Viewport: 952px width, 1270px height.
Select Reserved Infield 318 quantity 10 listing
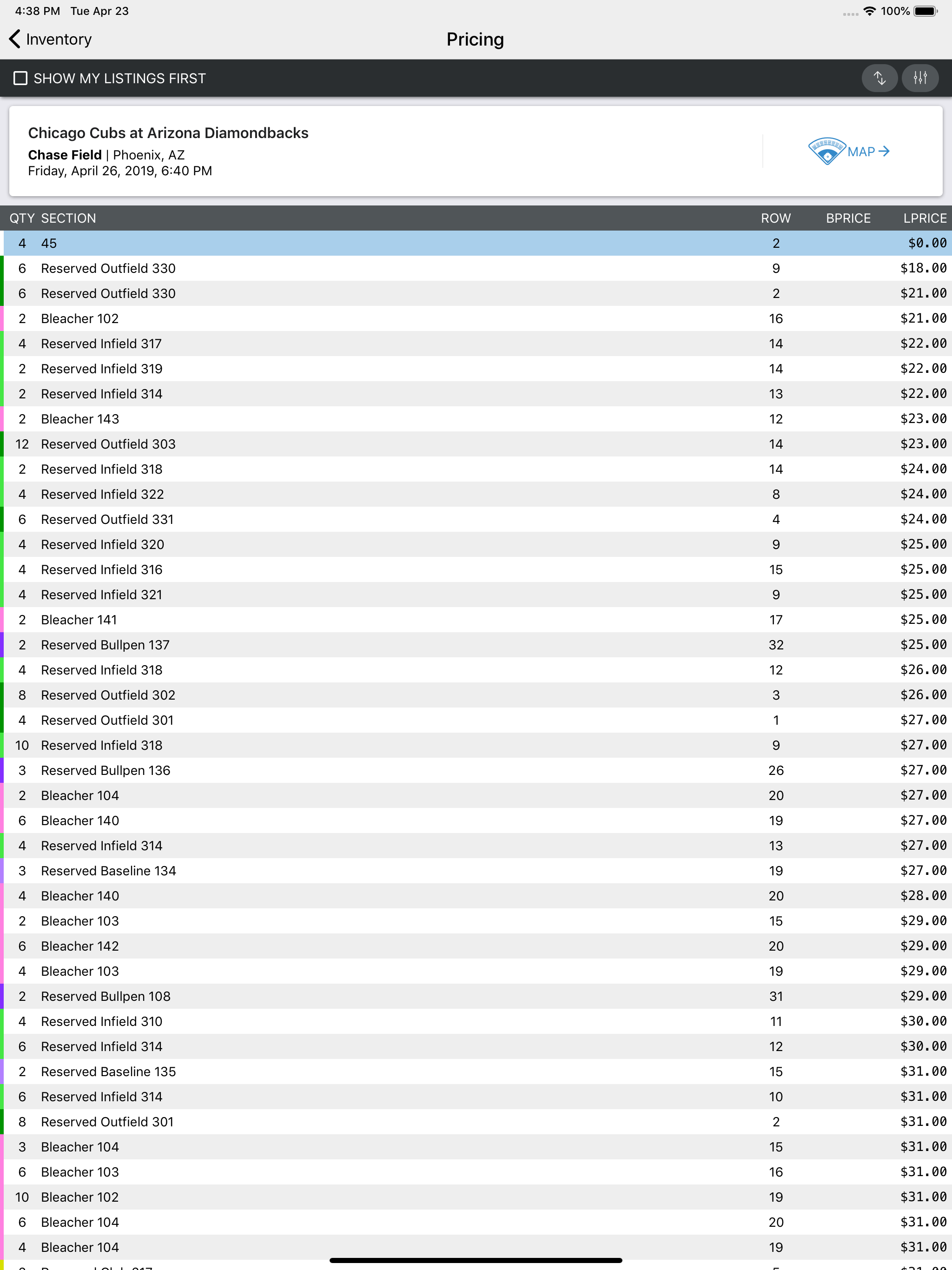476,745
